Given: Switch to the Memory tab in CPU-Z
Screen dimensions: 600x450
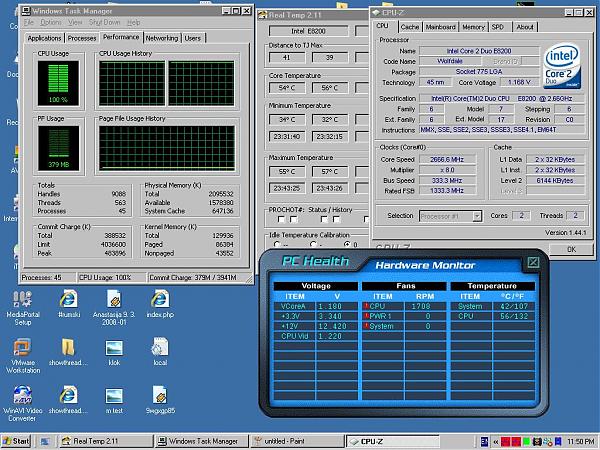Looking at the screenshot, I should [473, 27].
